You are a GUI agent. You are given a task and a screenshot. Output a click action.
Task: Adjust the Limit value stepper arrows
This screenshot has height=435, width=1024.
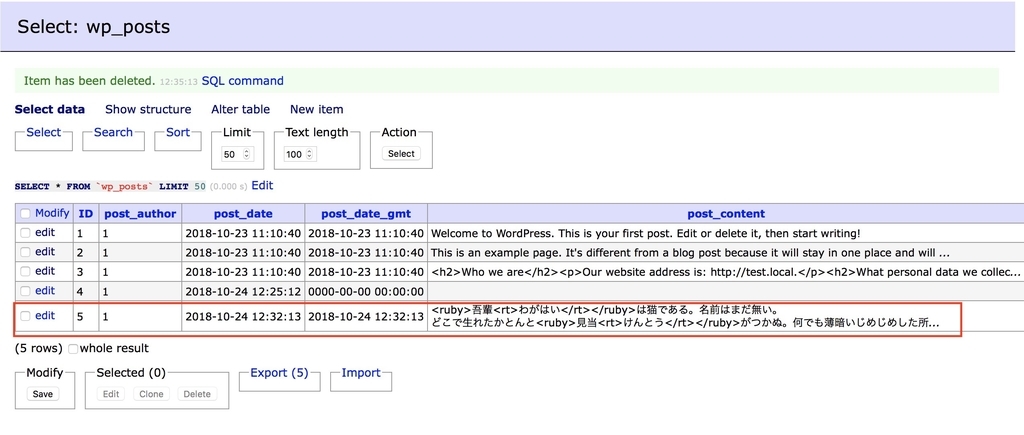coord(246,155)
